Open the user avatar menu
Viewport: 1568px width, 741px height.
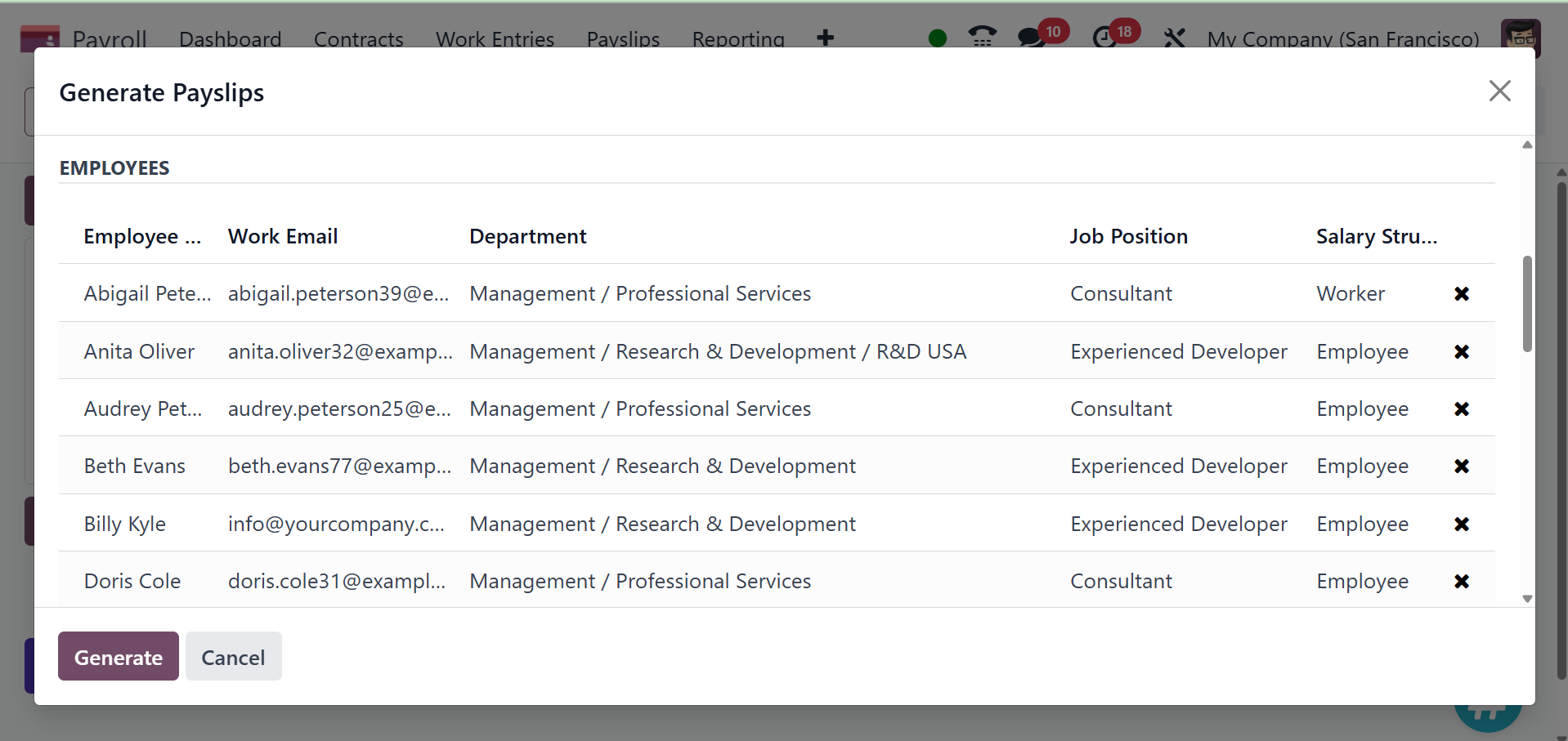(x=1520, y=38)
